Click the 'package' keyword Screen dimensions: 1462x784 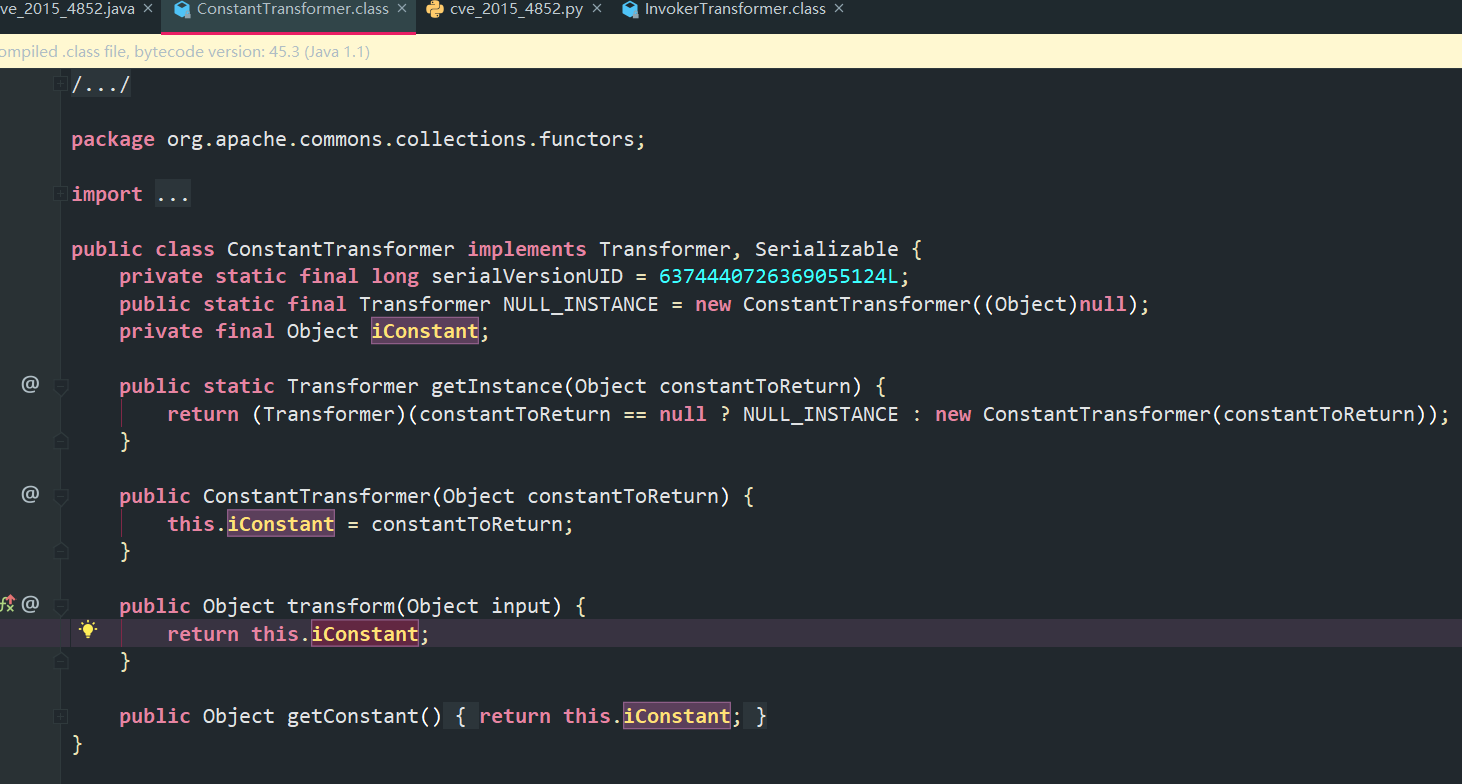[x=113, y=139]
